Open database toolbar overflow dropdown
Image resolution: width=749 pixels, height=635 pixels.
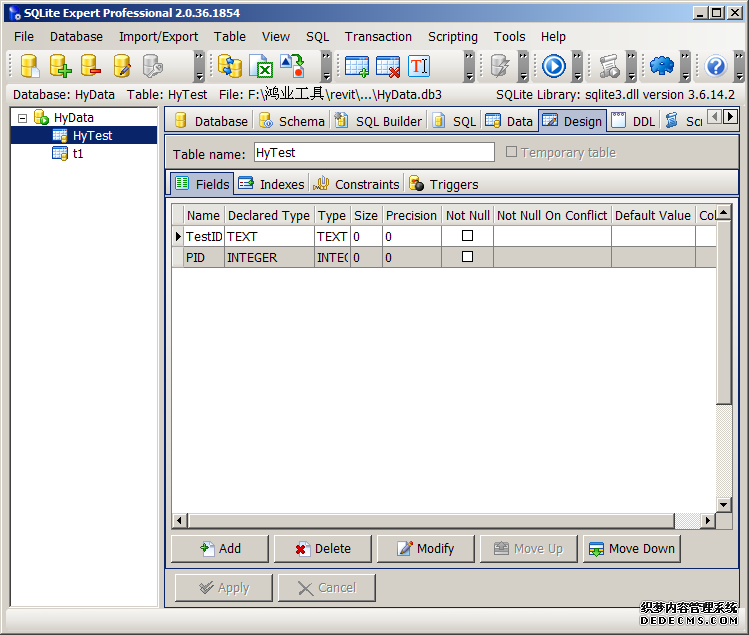[x=199, y=67]
